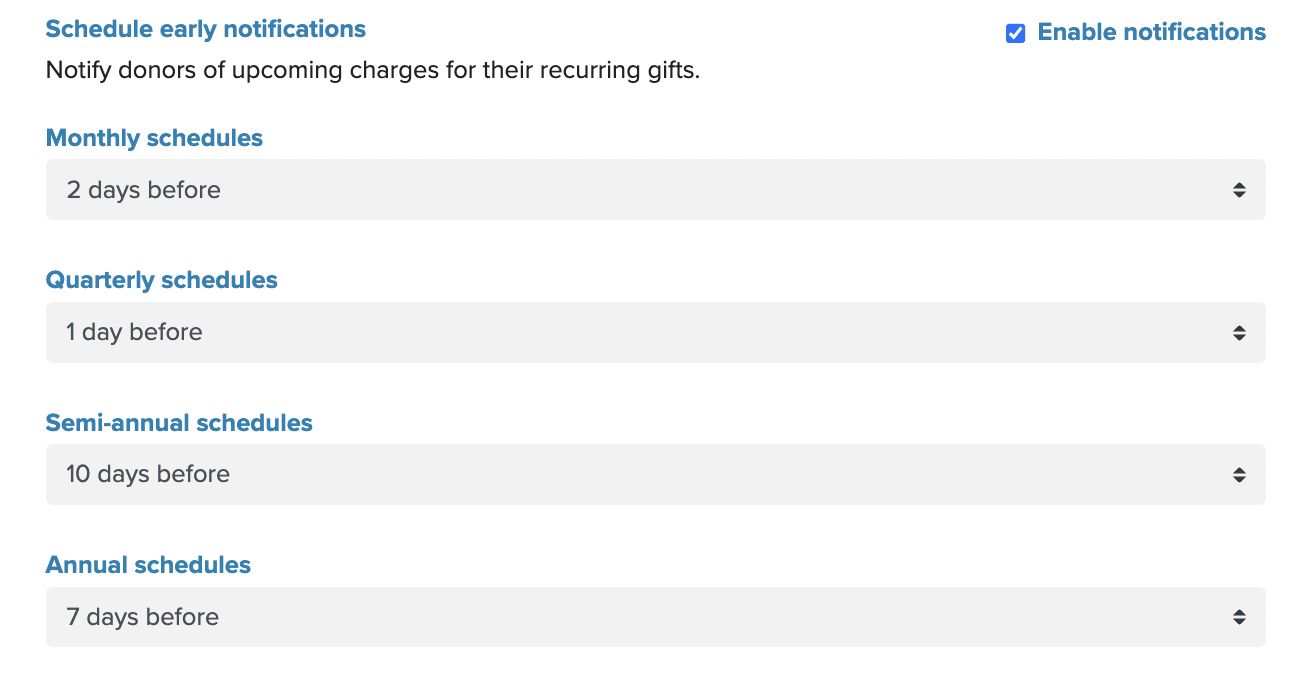Click the Monthly schedules up-down arrow icon
The image size is (1310, 682).
point(1239,190)
